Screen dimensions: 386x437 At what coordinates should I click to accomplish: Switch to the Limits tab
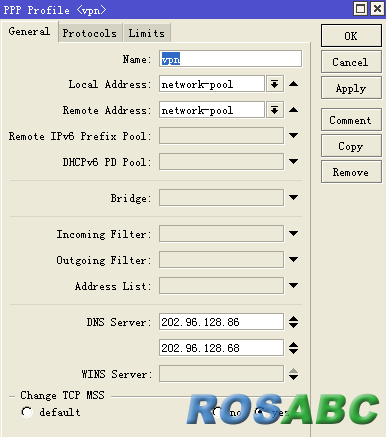pyautogui.click(x=147, y=33)
